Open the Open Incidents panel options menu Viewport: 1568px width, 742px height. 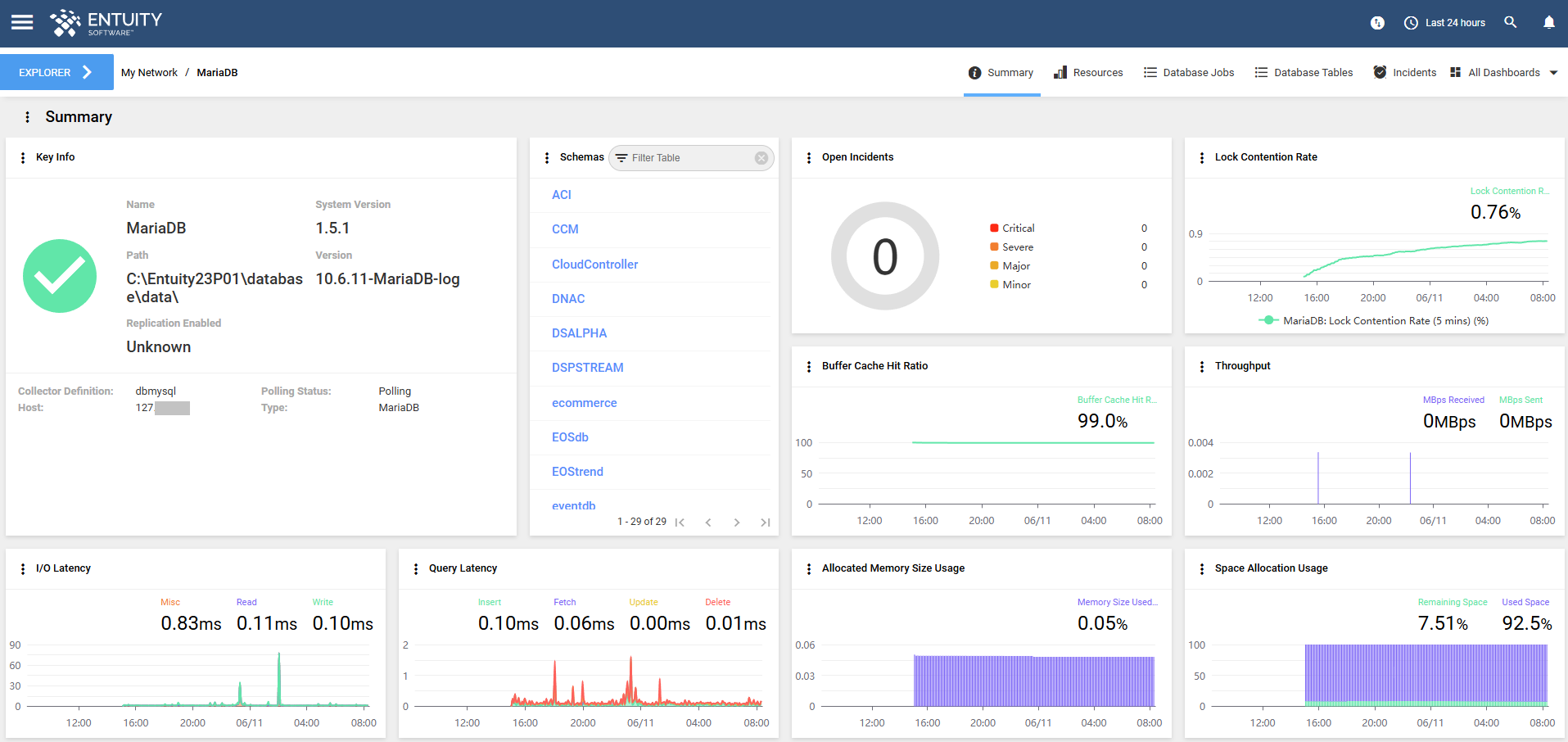pyautogui.click(x=808, y=157)
